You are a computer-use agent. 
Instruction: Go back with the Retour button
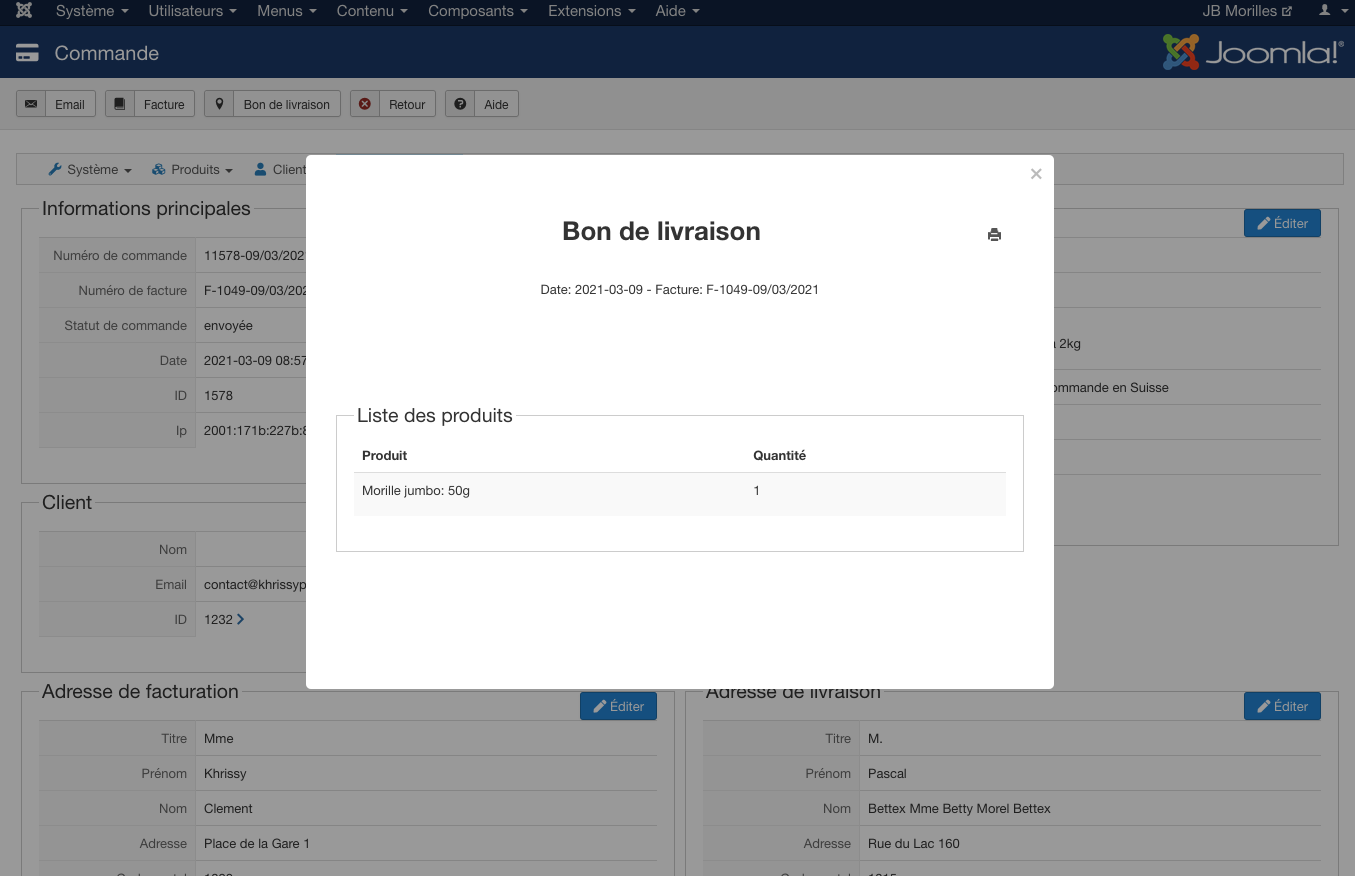393,104
